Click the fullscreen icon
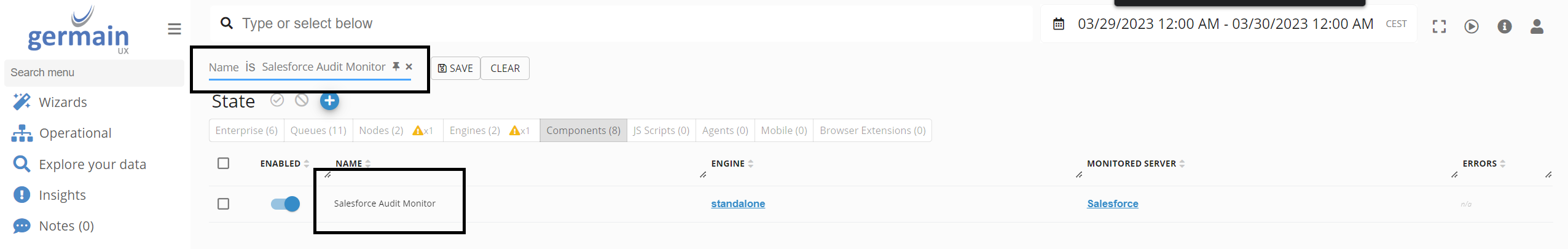Image resolution: width=1568 pixels, height=249 pixels. (x=1439, y=26)
